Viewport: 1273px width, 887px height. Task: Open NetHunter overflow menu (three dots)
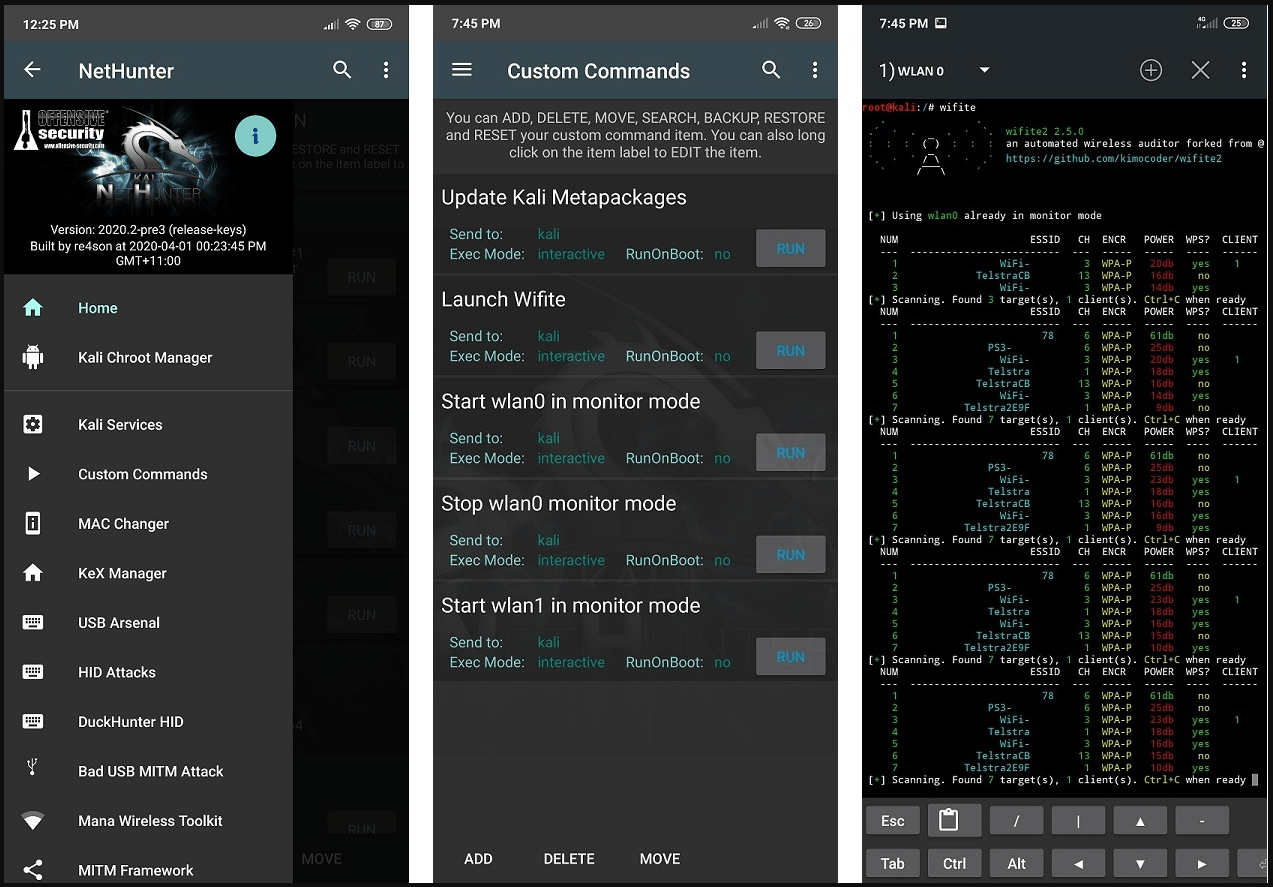[386, 70]
